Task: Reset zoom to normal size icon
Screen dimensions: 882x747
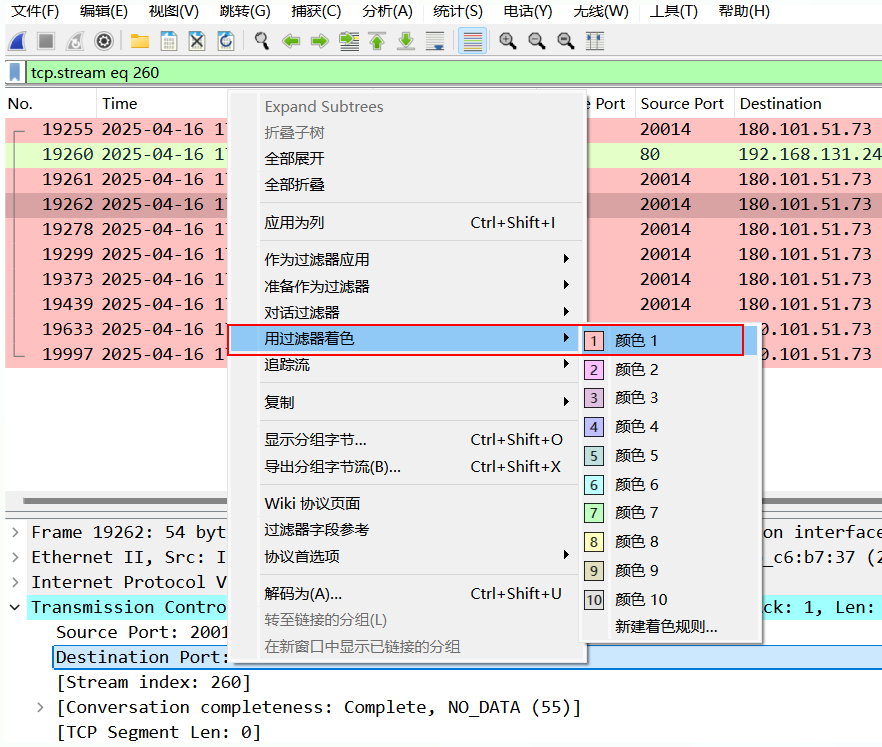Action: [x=565, y=41]
